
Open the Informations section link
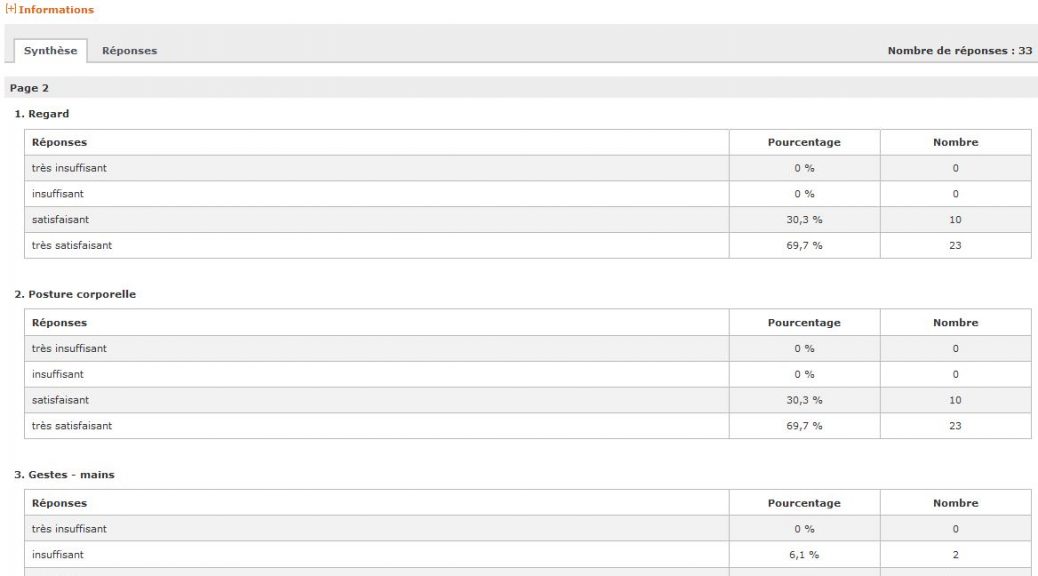coord(56,10)
